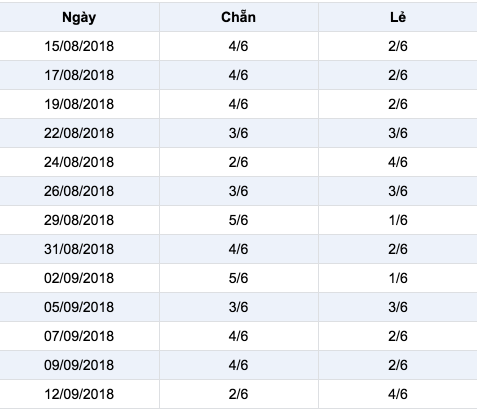Select the date cell 22/08/2018
The height and width of the screenshot is (410, 477).
tap(79, 133)
